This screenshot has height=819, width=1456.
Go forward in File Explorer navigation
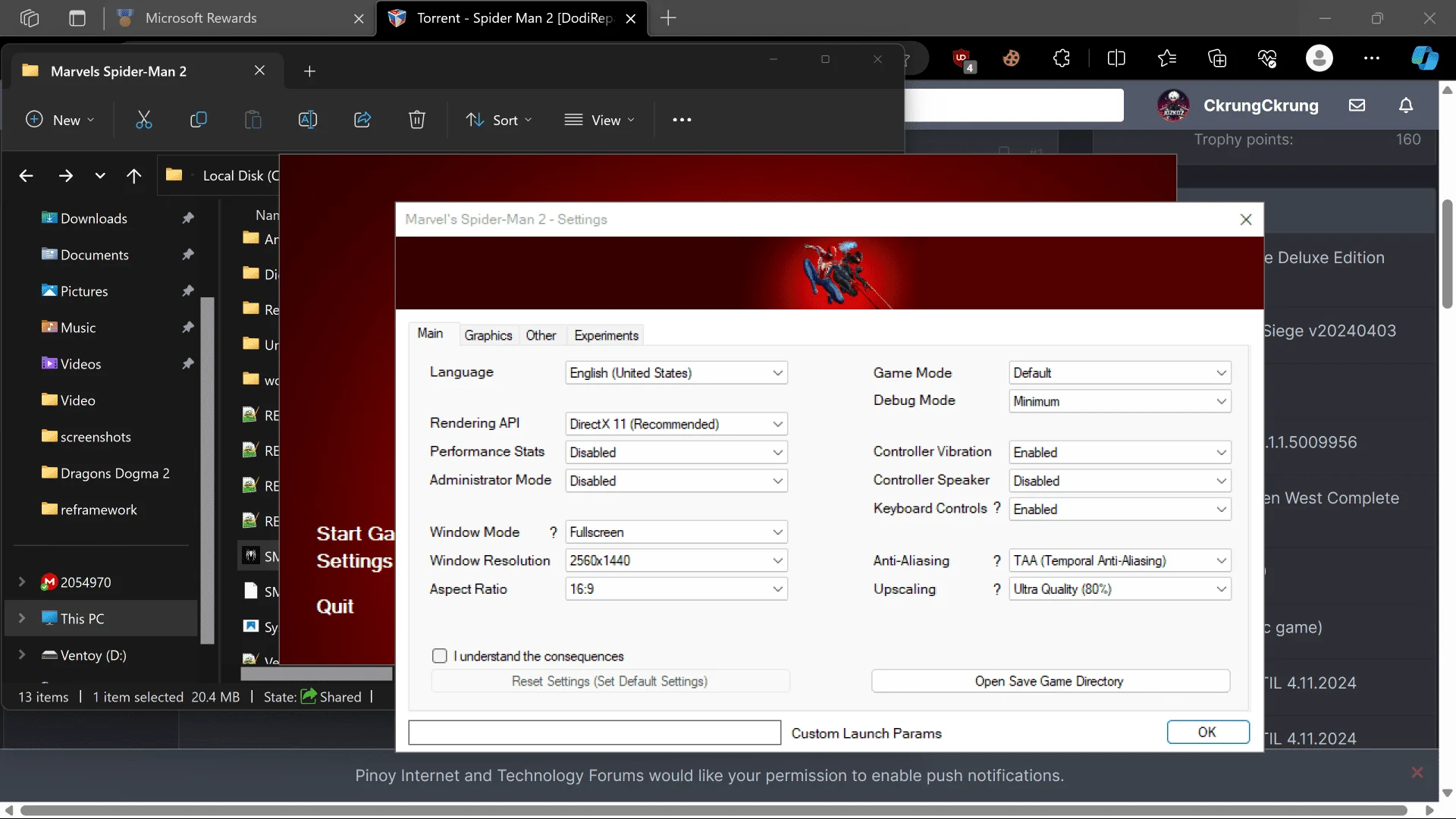pos(66,176)
